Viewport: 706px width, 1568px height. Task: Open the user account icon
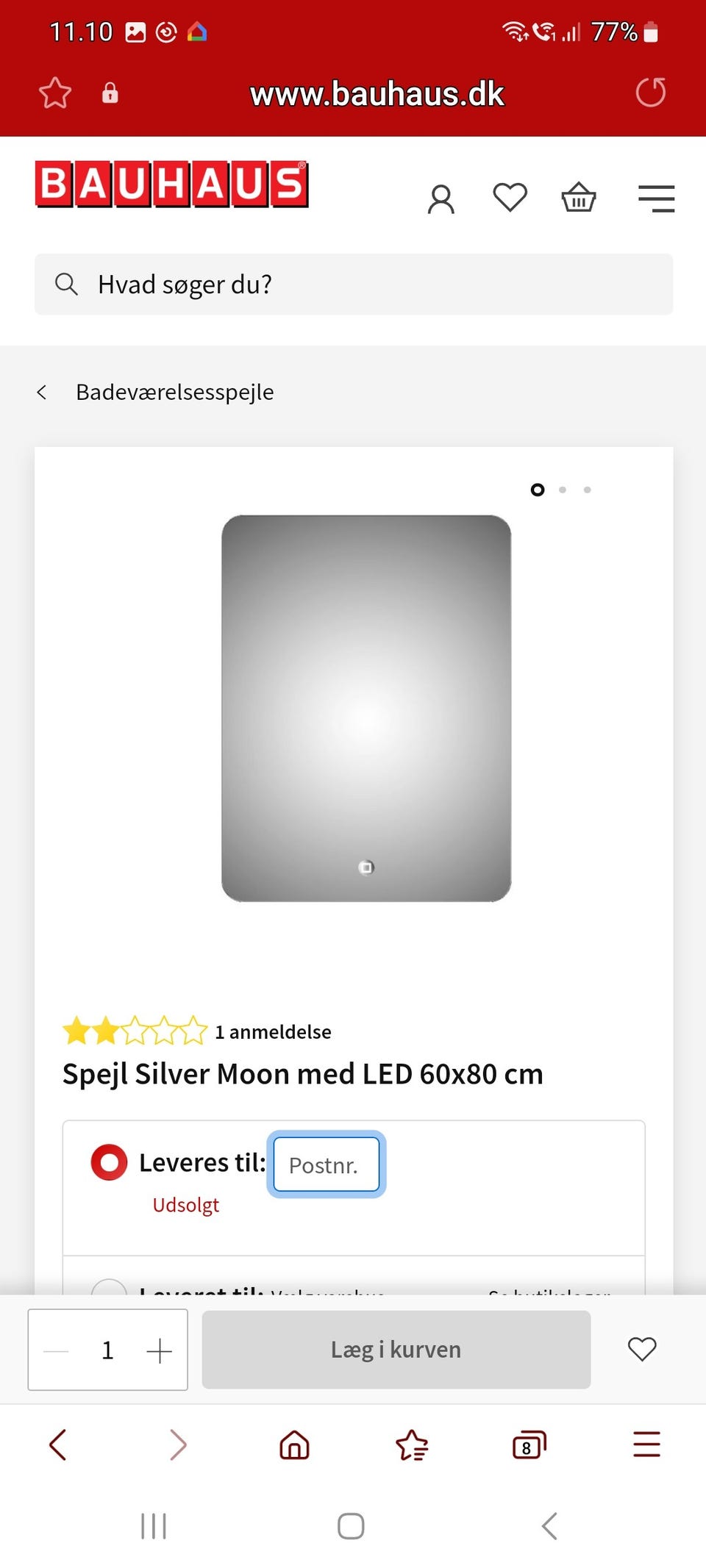441,199
